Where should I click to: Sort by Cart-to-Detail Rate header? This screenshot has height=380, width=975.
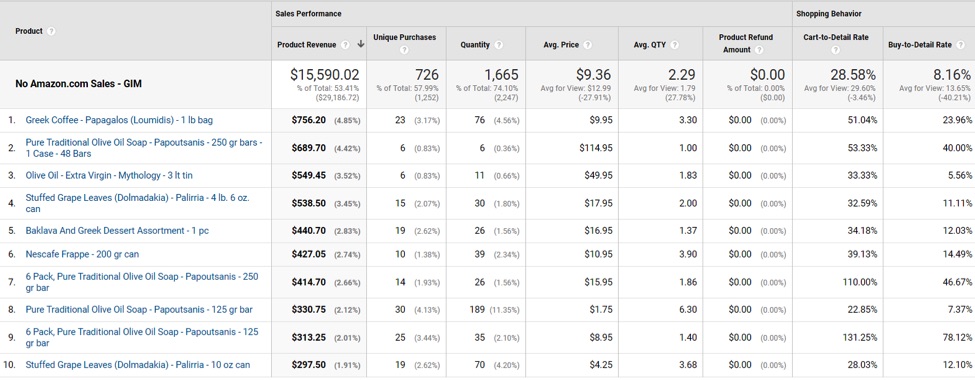[836, 37]
